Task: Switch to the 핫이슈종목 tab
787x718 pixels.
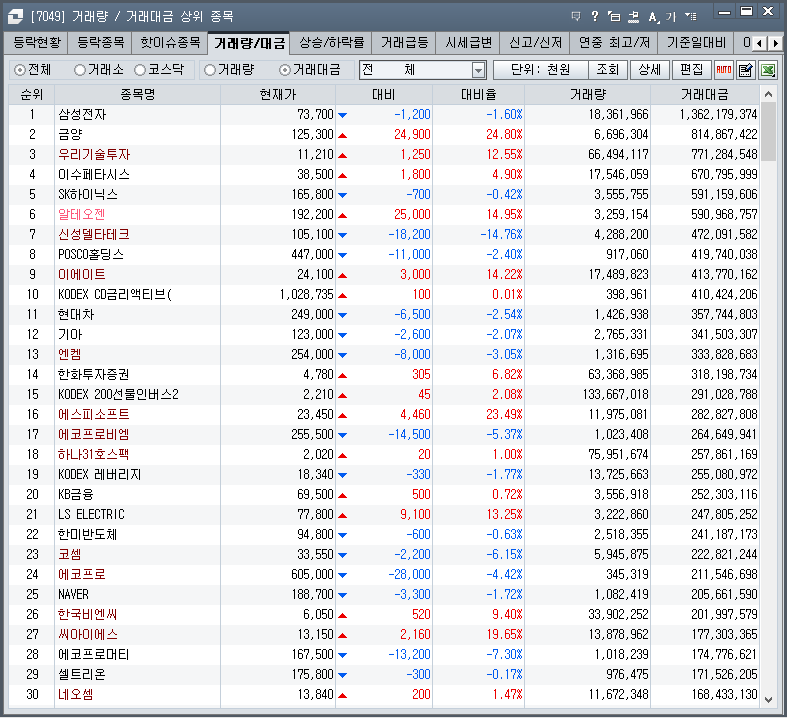Action: (170, 43)
